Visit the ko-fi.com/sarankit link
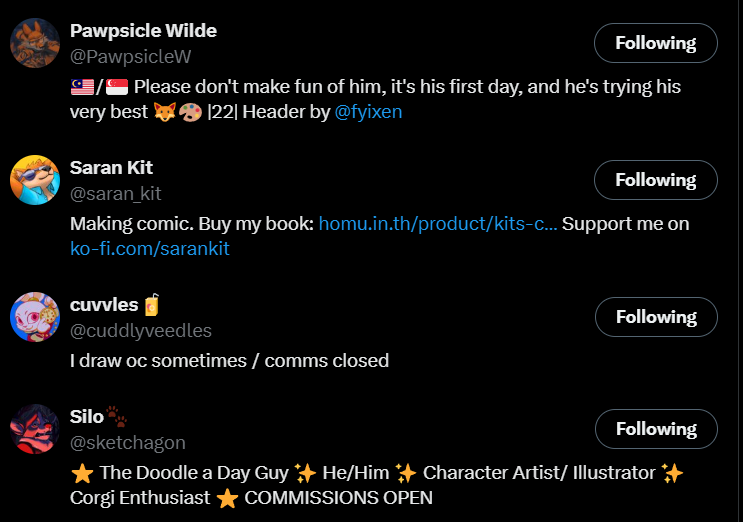The image size is (743, 522). pos(150,248)
